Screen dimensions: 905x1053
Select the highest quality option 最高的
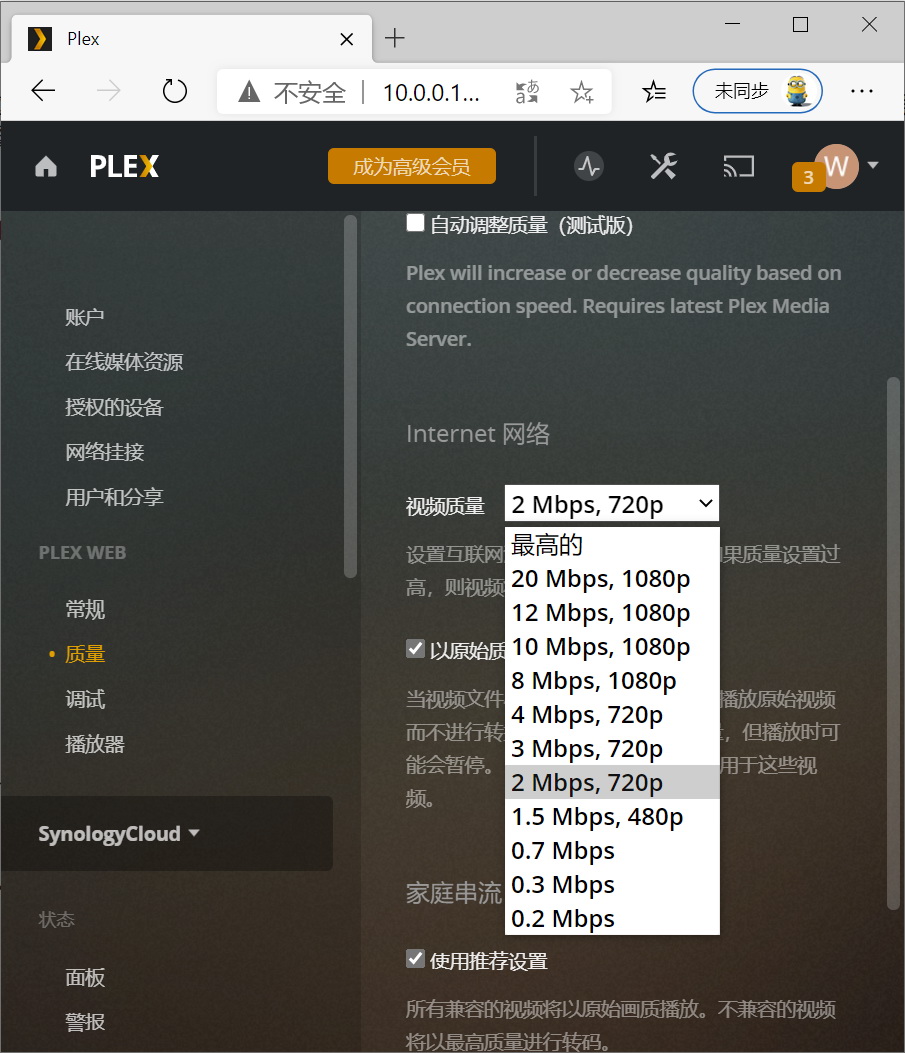612,545
